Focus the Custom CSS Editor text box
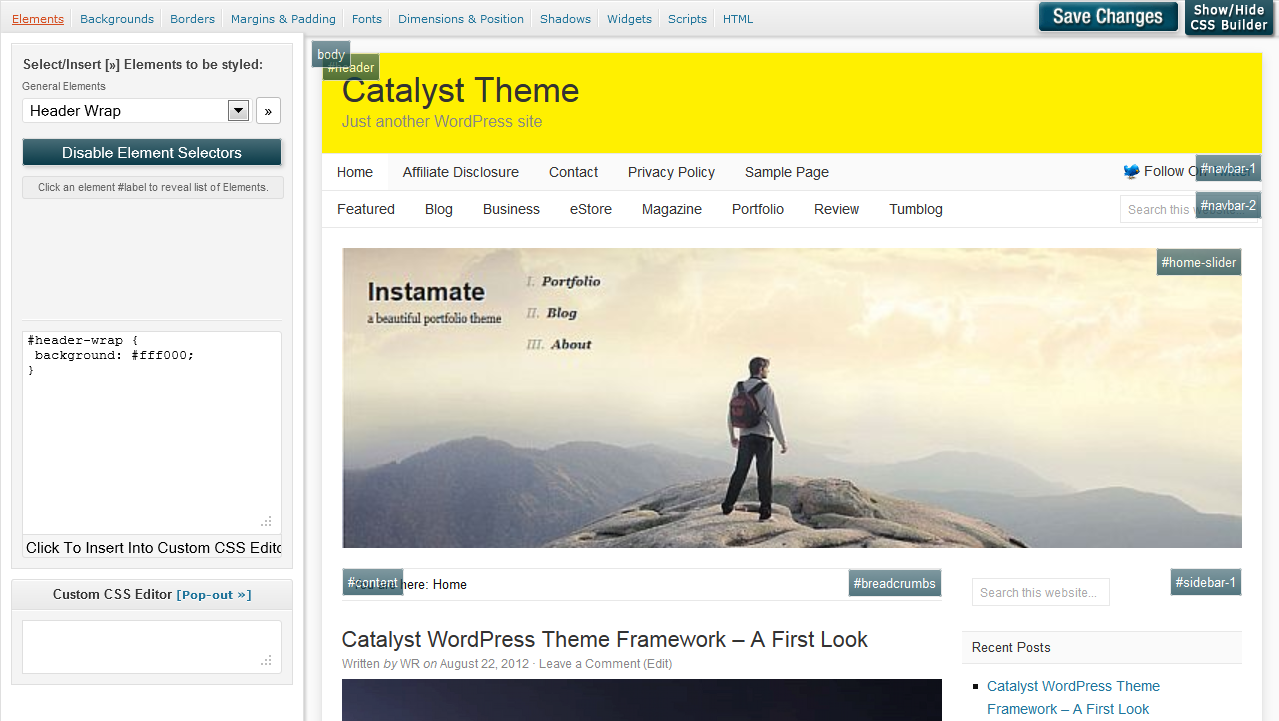The image size is (1279, 721). (152, 647)
